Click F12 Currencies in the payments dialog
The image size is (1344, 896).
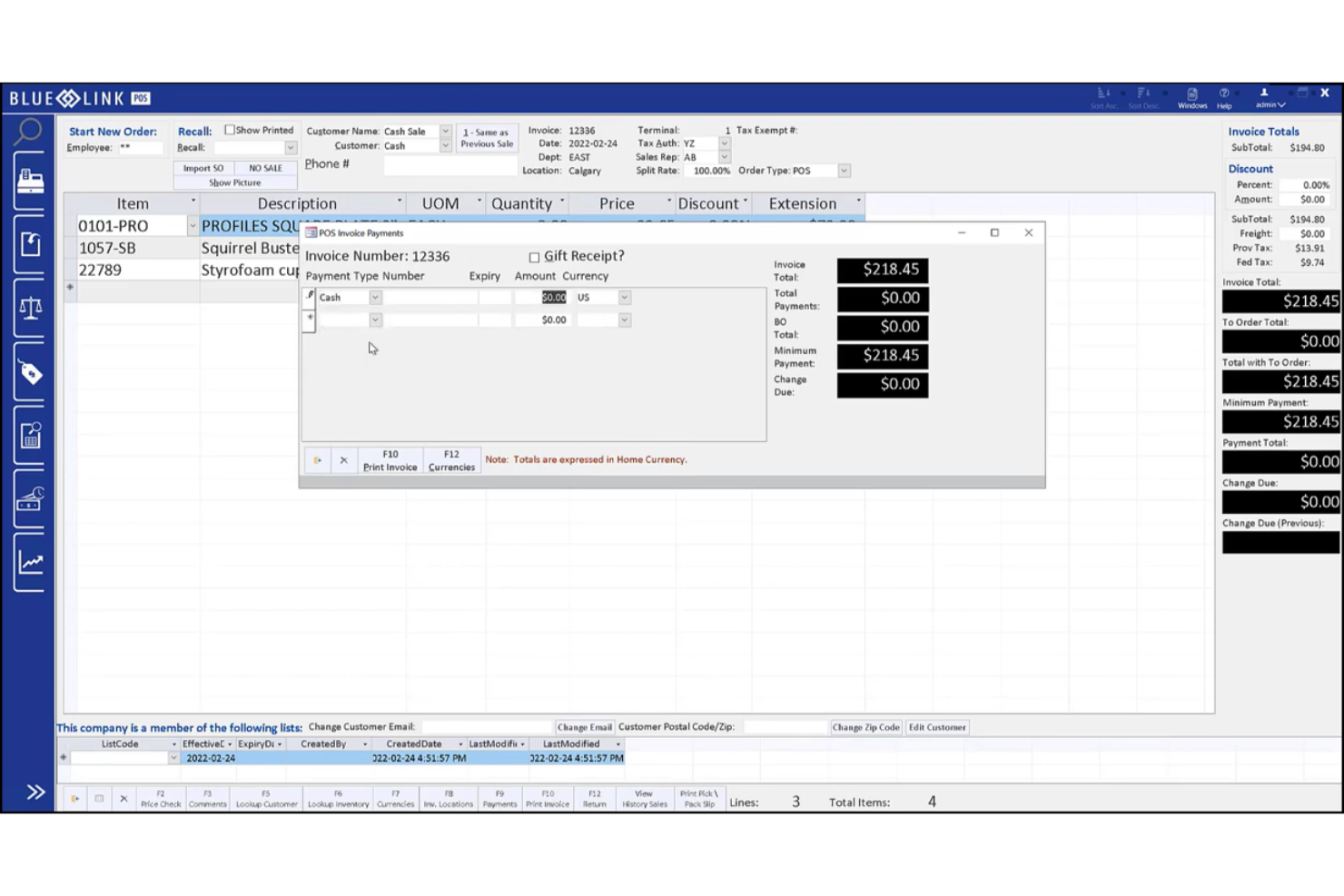451,460
